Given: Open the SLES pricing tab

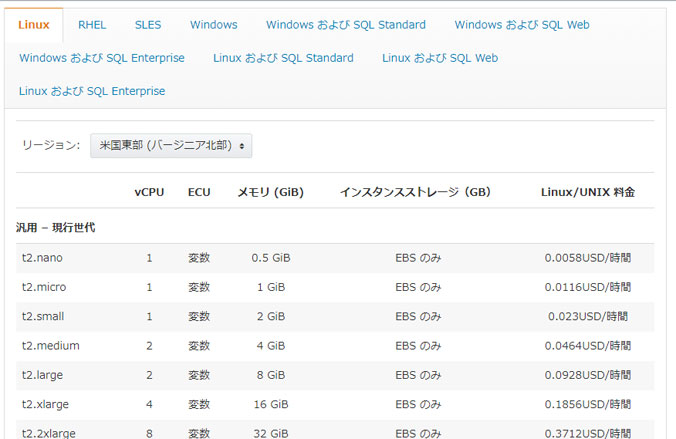Looking at the screenshot, I should (x=148, y=25).
